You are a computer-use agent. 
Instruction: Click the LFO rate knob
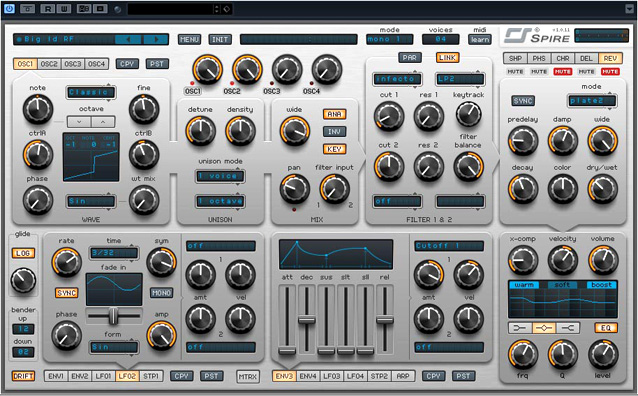[x=66, y=262]
